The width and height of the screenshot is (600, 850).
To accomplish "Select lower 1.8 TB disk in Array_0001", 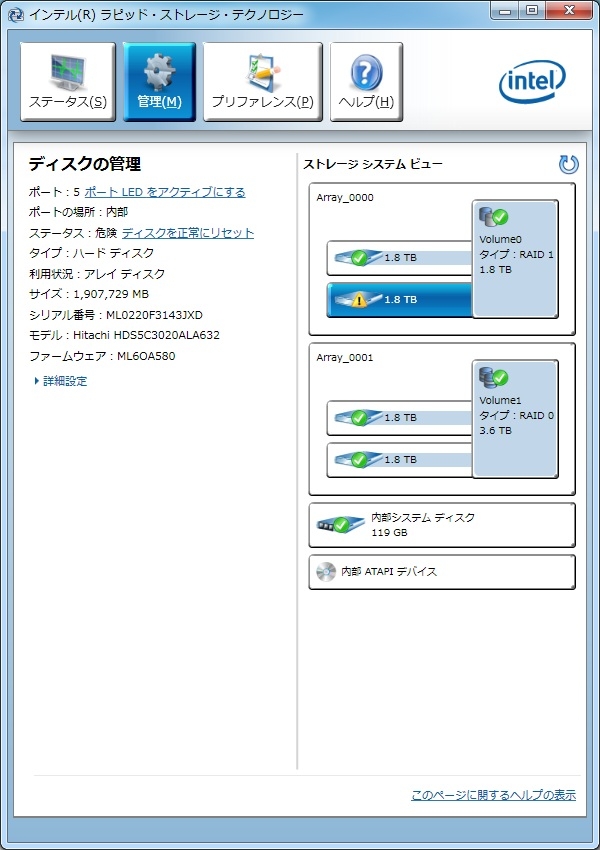I will [x=400, y=460].
